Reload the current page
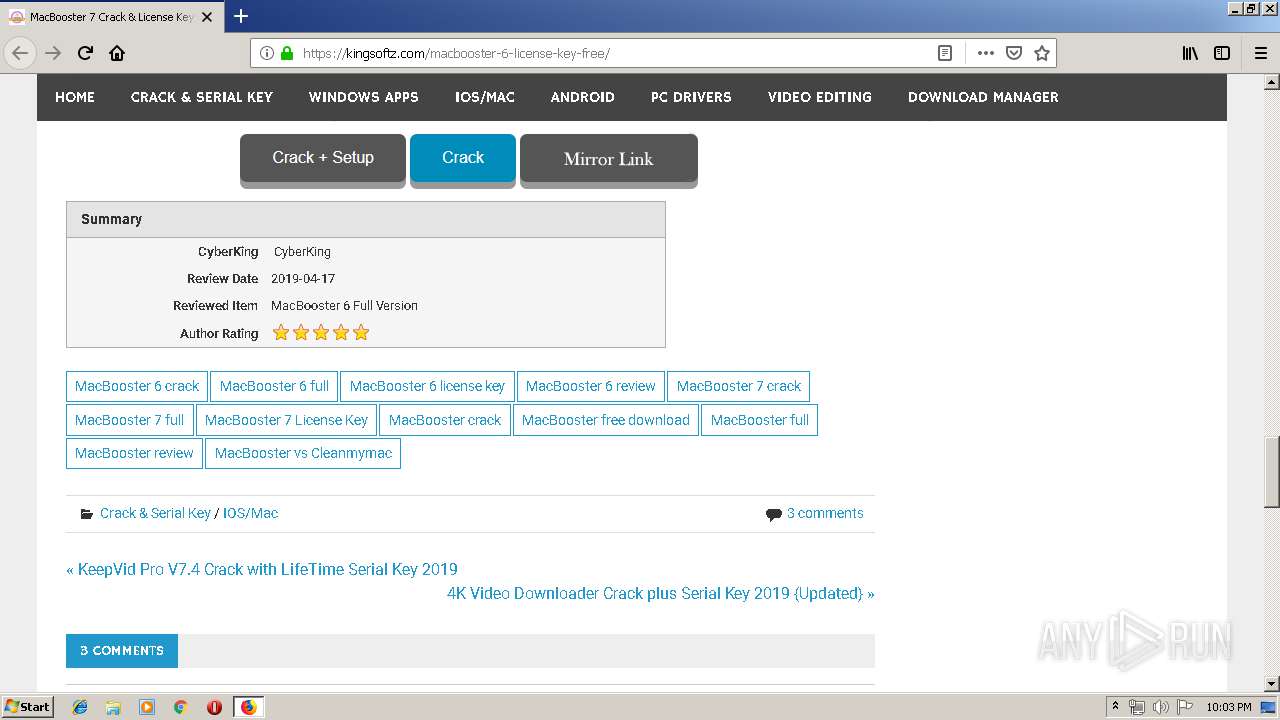 click(85, 53)
